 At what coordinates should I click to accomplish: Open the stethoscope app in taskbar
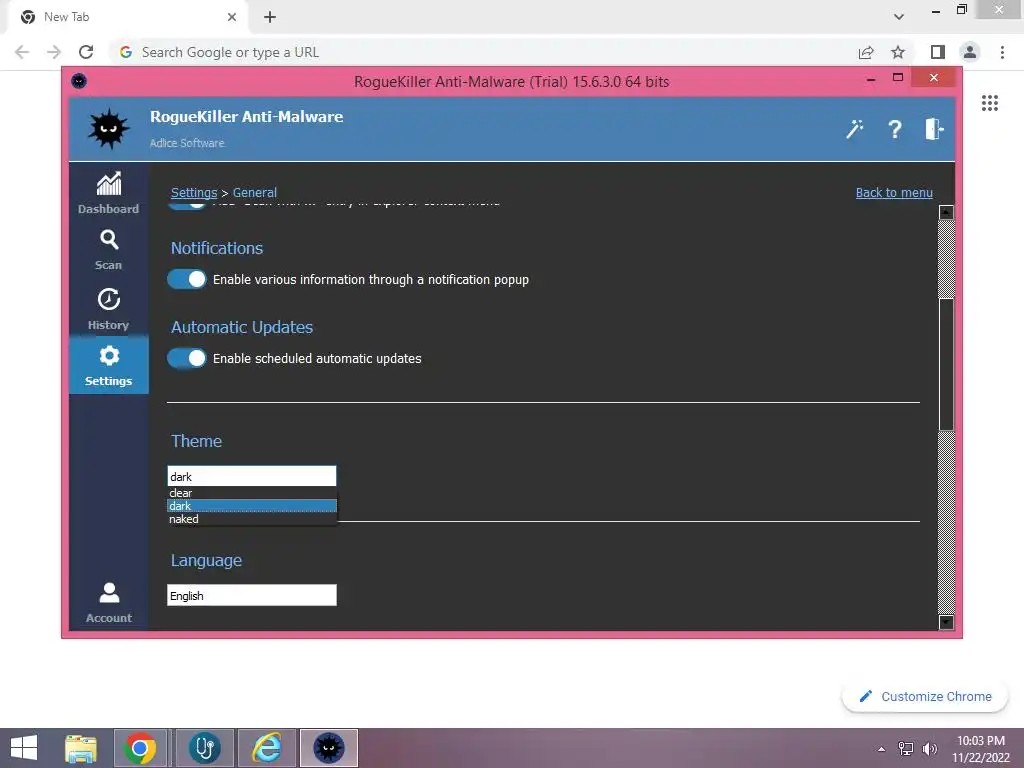click(x=204, y=748)
